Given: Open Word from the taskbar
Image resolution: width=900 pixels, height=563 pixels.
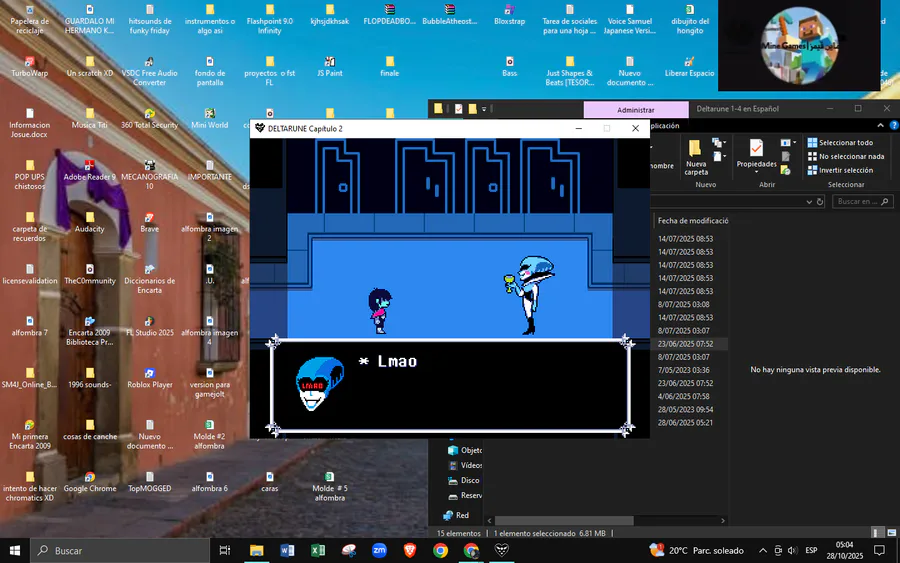Looking at the screenshot, I should tap(287, 550).
